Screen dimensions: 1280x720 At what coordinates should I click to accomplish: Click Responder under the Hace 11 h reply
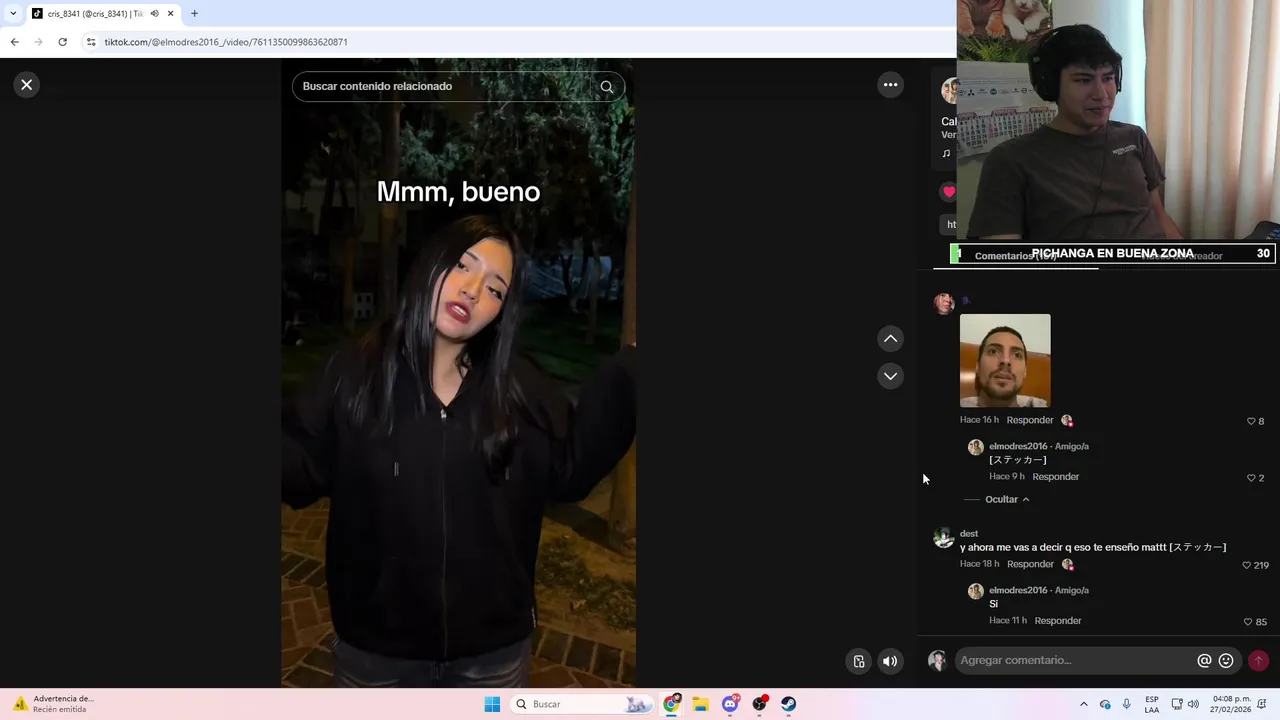click(x=1058, y=621)
